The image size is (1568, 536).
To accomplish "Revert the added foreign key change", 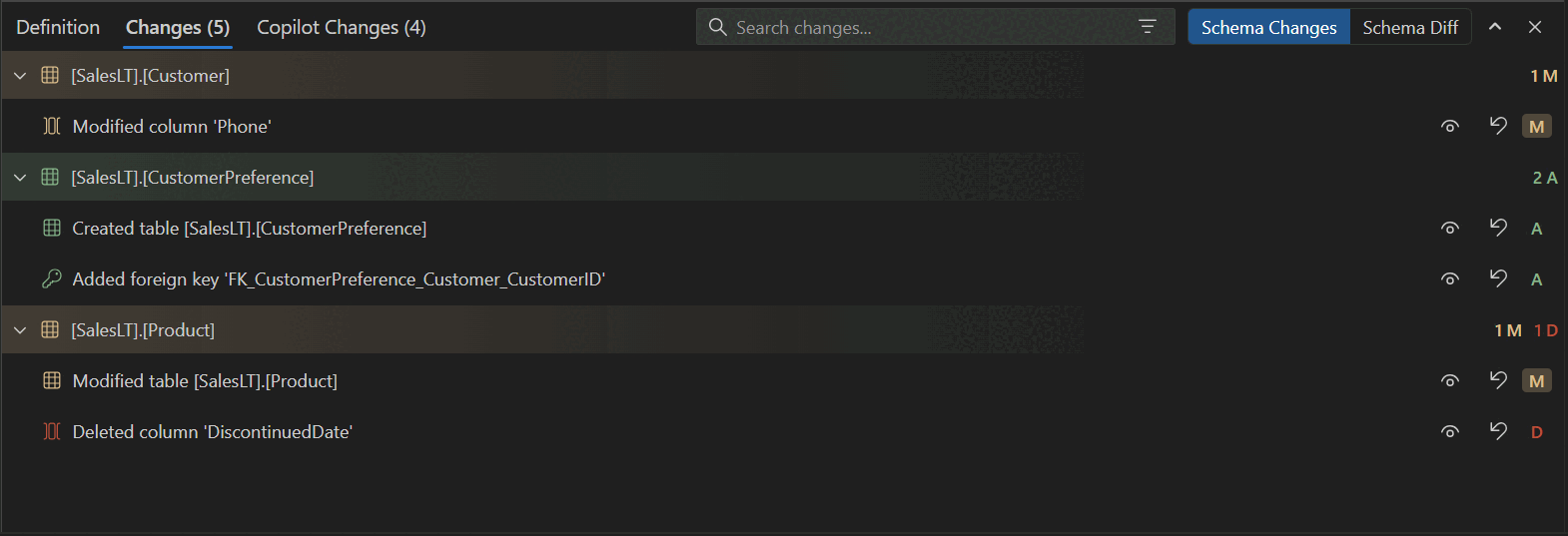I will pyautogui.click(x=1498, y=278).
